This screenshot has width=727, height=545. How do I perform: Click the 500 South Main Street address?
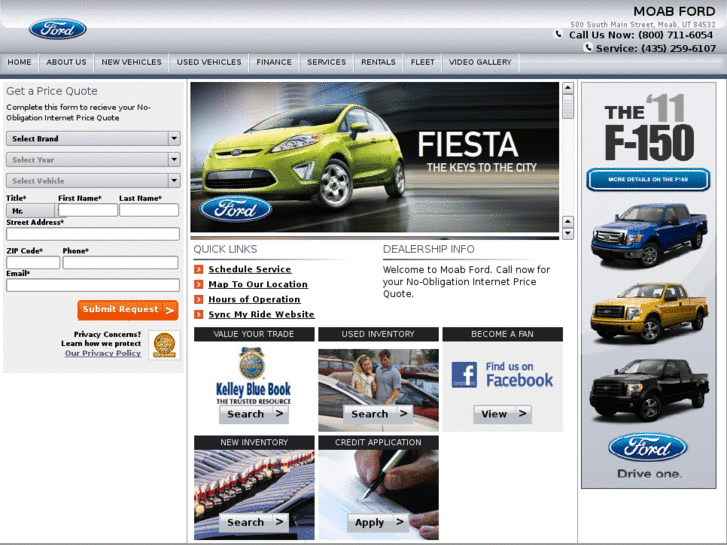coord(643,24)
